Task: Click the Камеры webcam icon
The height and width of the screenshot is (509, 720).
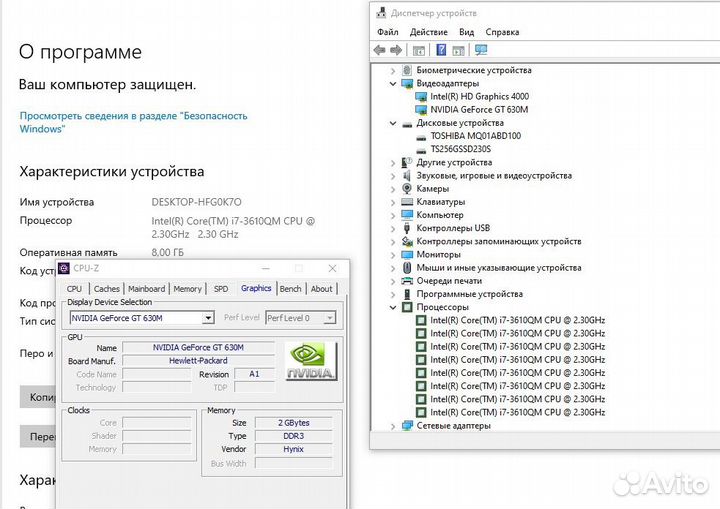Action: coord(407,189)
